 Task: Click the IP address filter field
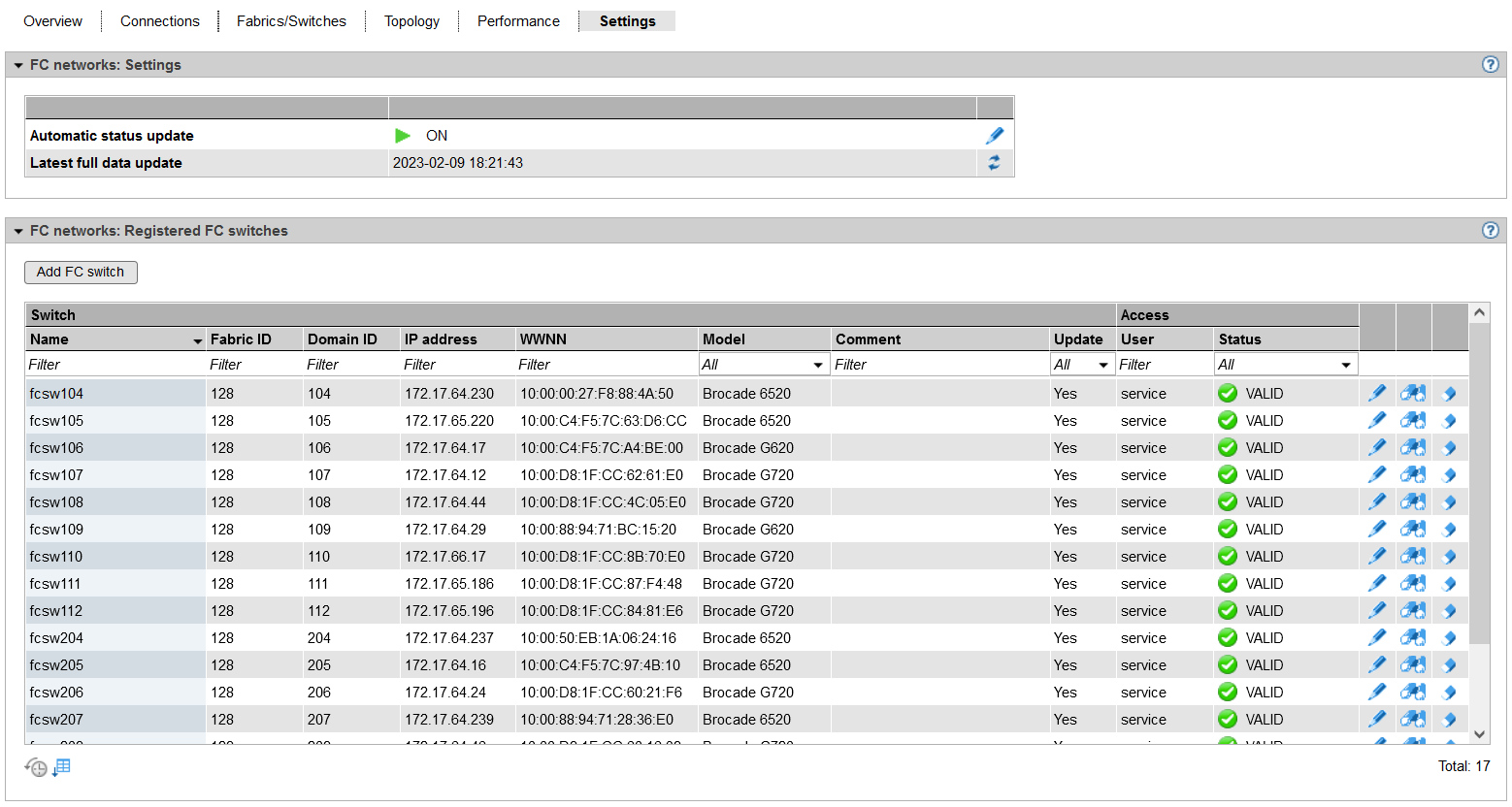tap(456, 365)
